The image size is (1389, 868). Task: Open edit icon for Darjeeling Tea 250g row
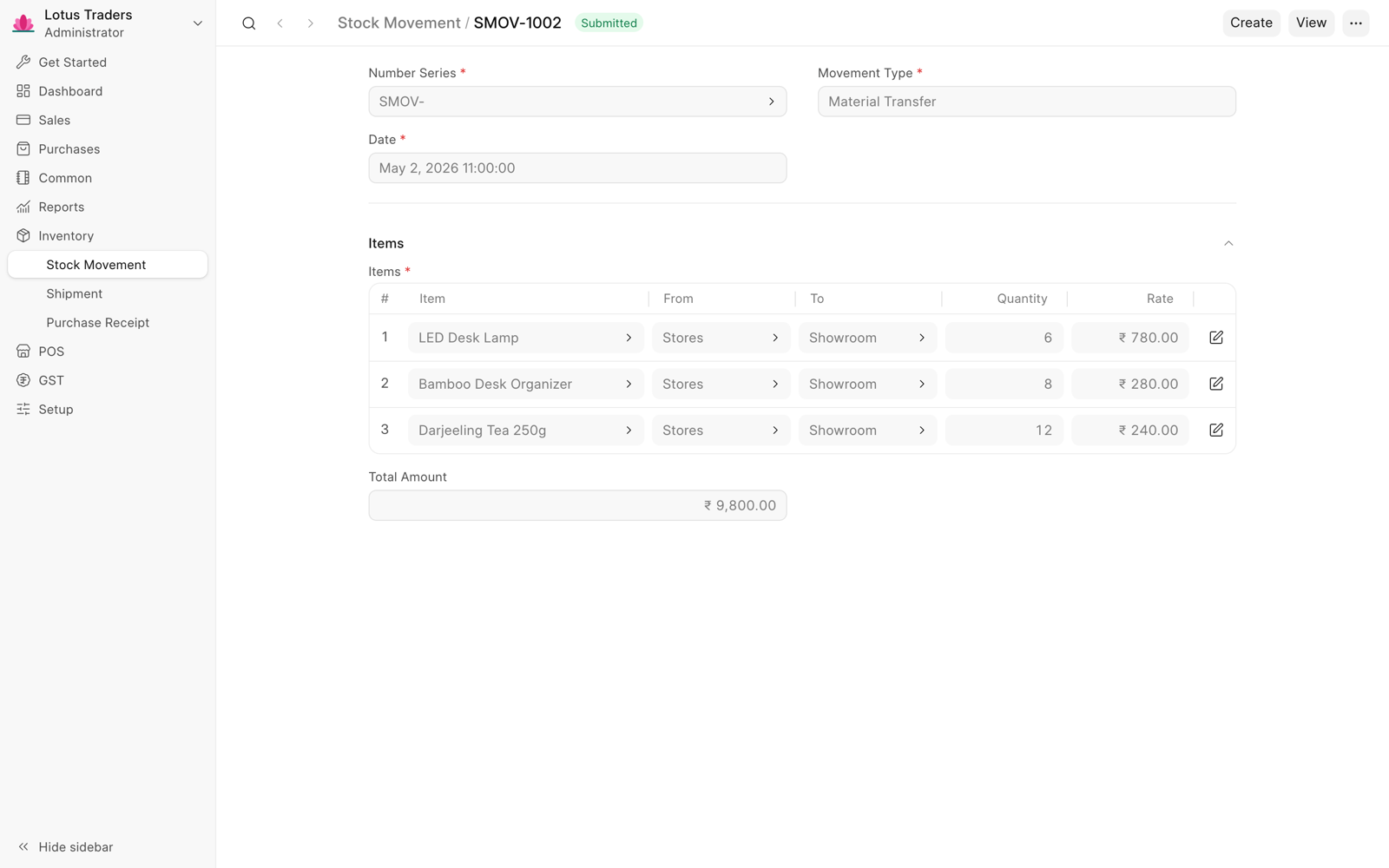1216,431
